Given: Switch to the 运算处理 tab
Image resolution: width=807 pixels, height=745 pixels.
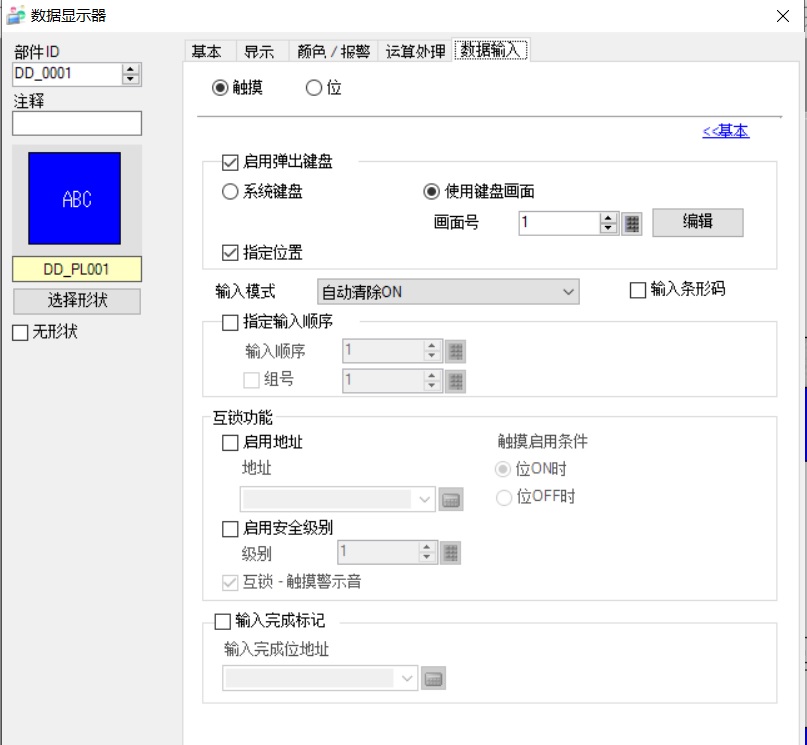Looking at the screenshot, I should coord(415,52).
